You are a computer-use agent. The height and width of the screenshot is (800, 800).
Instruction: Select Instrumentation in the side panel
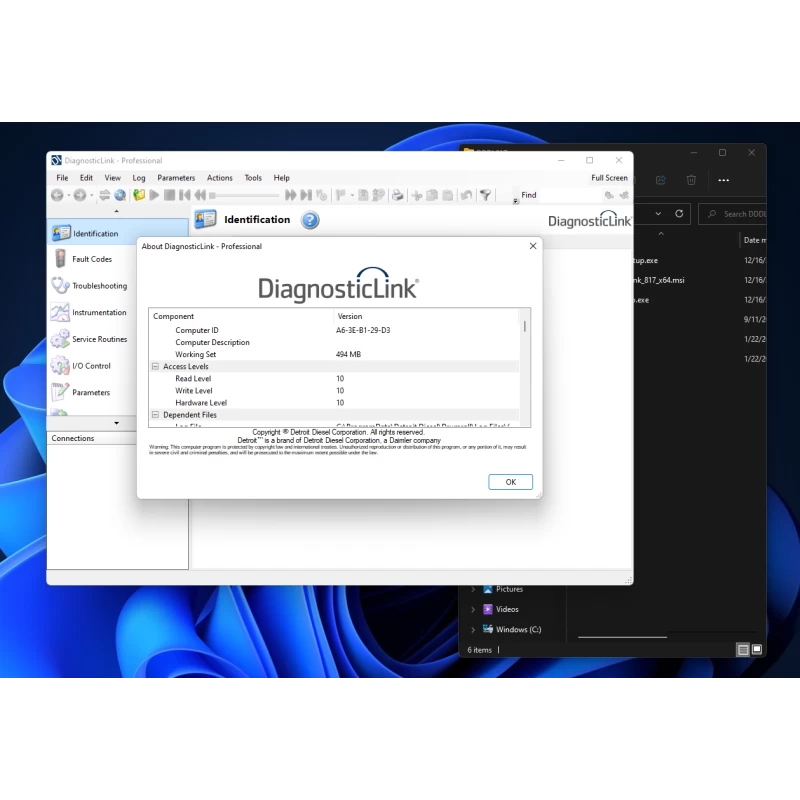point(92,312)
